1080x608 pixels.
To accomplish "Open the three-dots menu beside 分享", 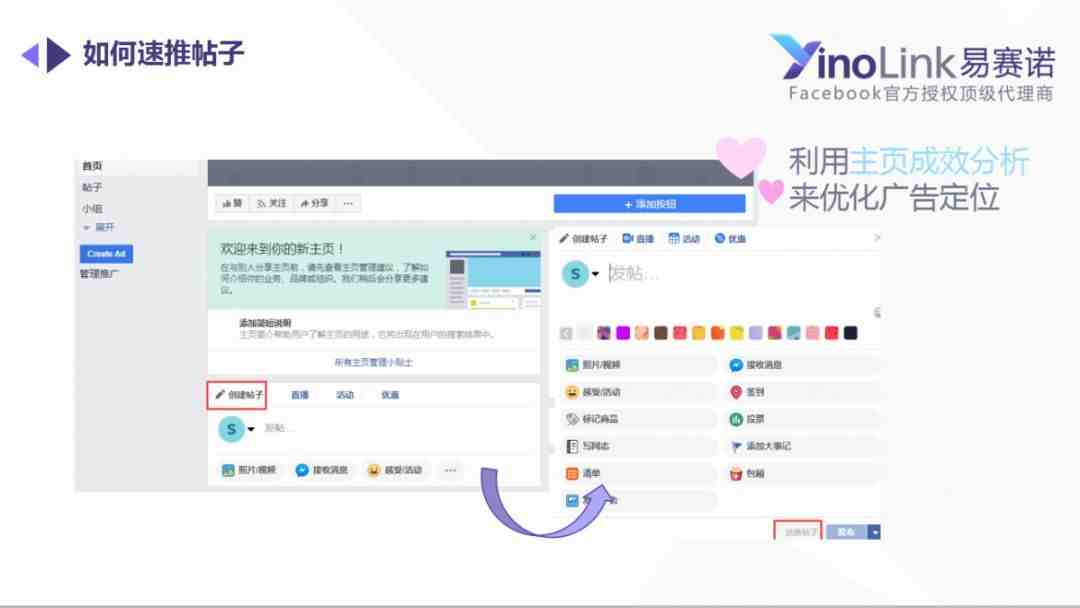I will click(x=349, y=203).
